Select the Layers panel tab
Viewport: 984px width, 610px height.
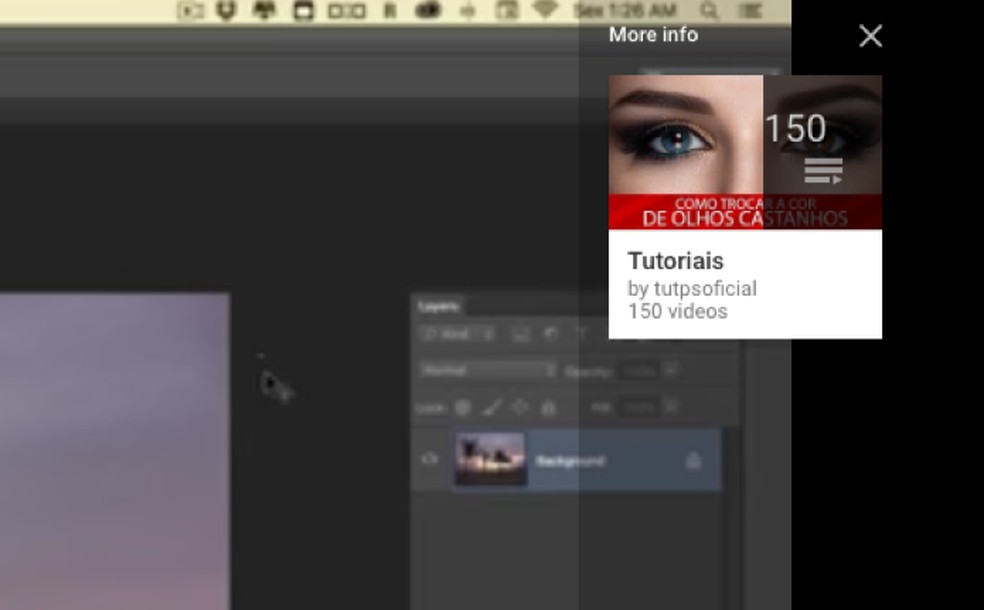click(437, 307)
